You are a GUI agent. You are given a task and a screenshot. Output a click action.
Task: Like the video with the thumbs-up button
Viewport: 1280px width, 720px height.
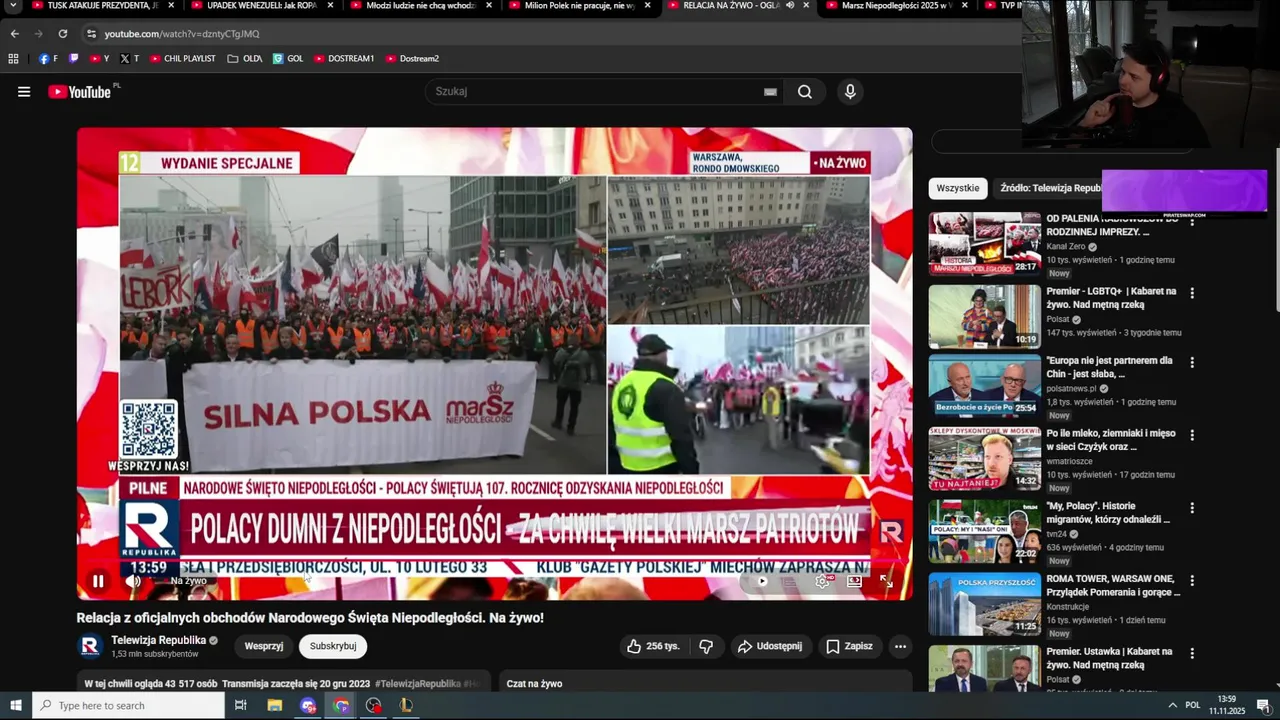(653, 646)
